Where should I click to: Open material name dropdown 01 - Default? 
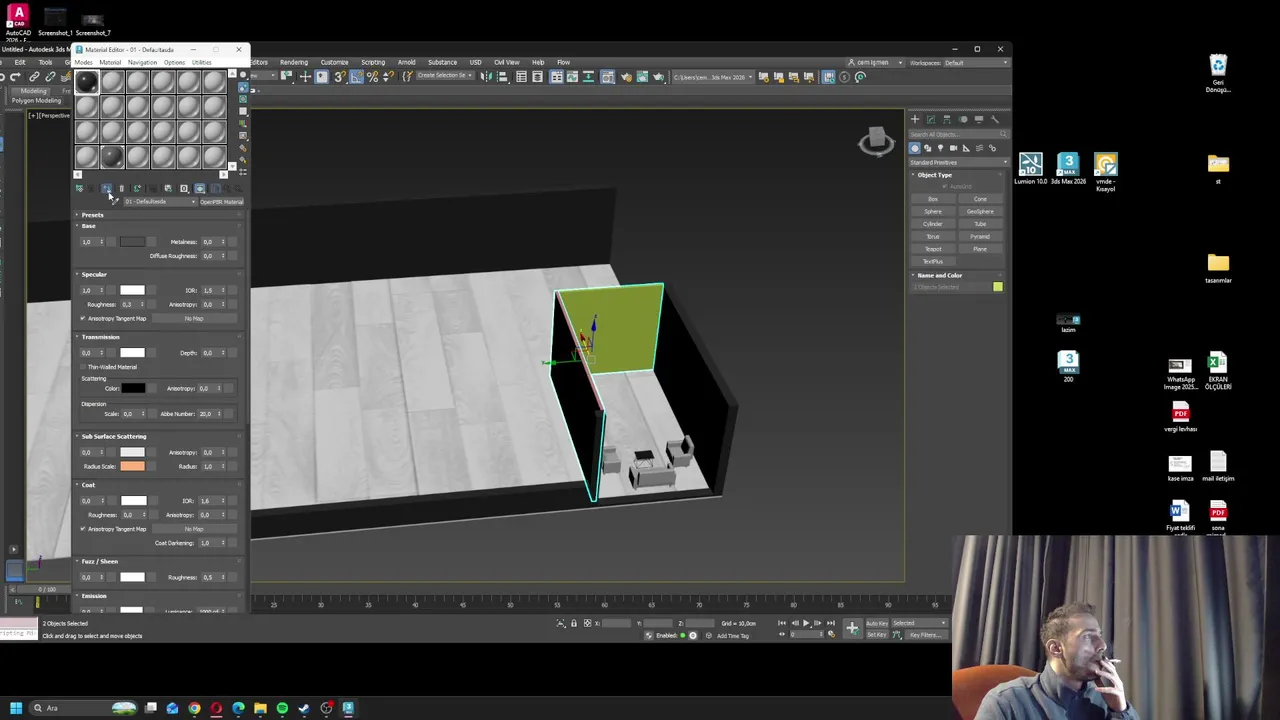coord(160,202)
